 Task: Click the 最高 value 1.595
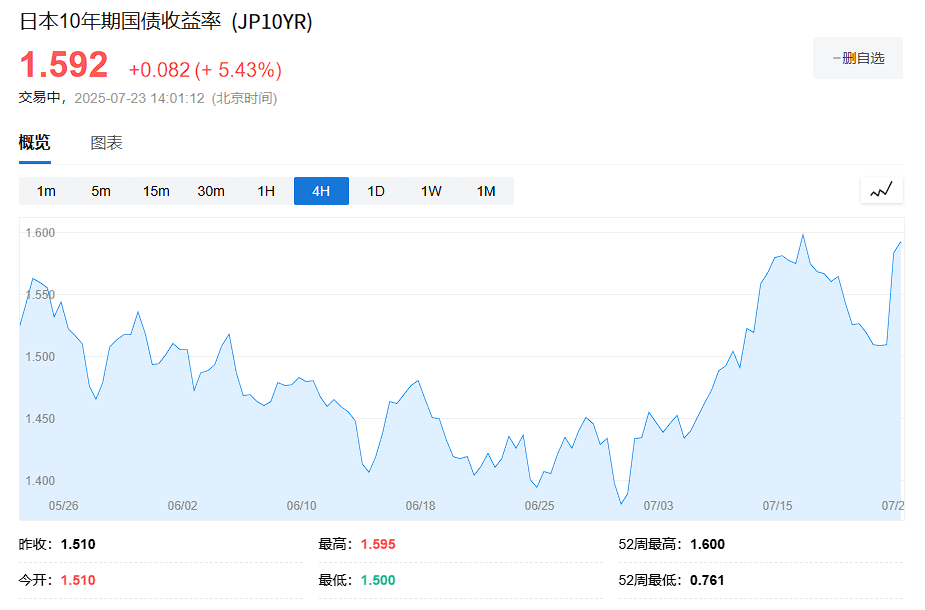point(376,545)
